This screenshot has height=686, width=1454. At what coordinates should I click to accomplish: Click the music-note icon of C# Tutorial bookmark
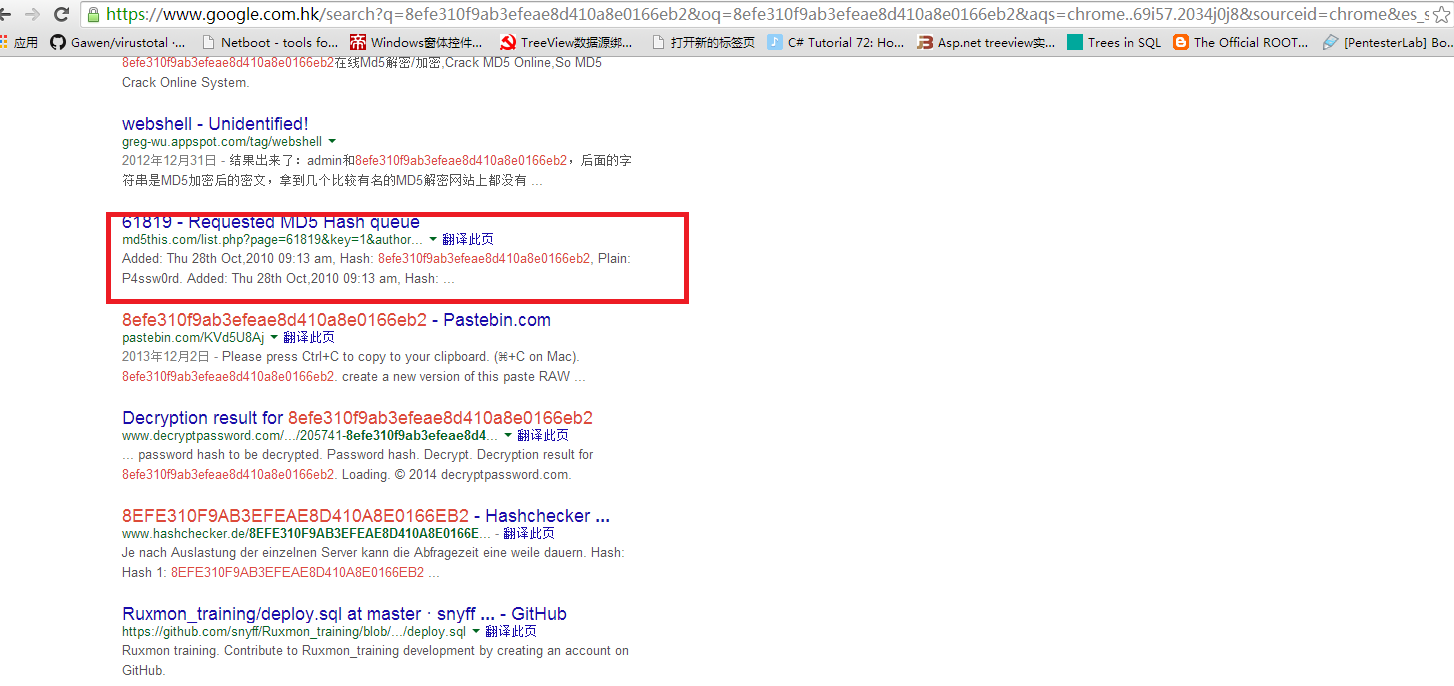tap(775, 42)
